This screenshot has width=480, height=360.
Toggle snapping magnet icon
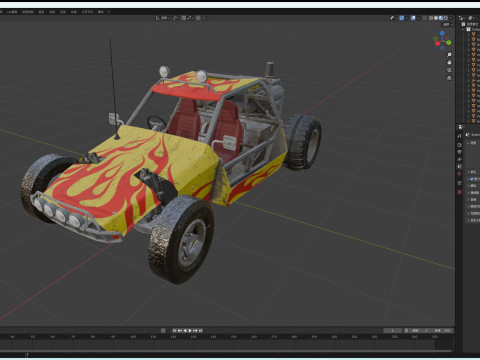184,18
